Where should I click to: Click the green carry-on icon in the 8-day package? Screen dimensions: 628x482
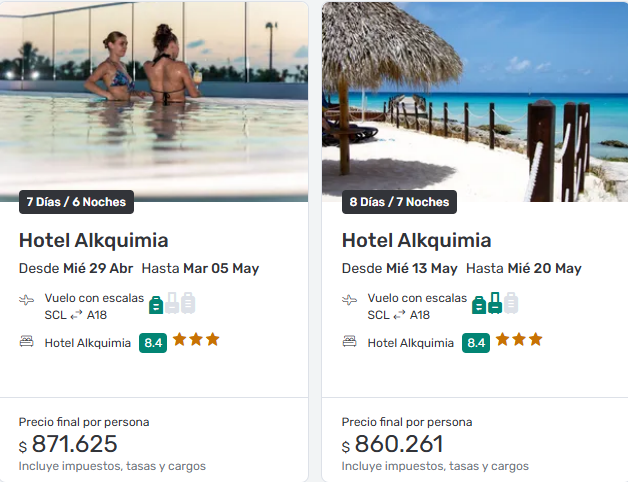tap(495, 303)
